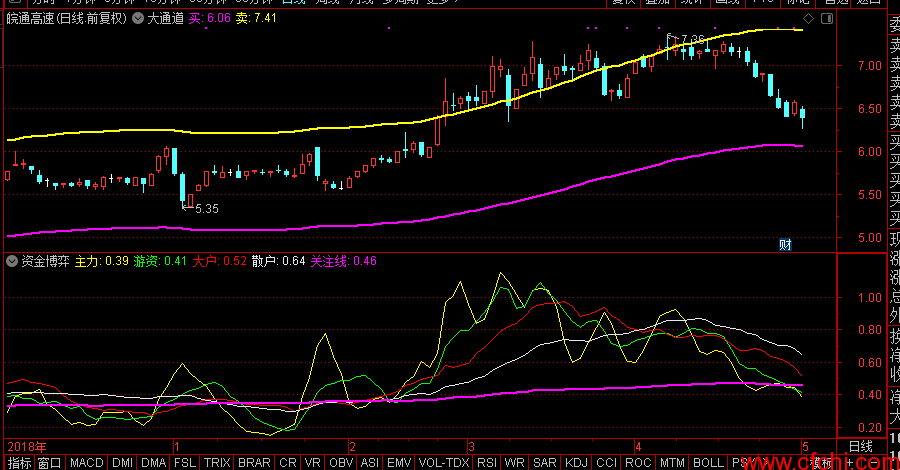The width and height of the screenshot is (900, 470).
Task: Click the 游资: 0.41 readout
Action: [160, 261]
